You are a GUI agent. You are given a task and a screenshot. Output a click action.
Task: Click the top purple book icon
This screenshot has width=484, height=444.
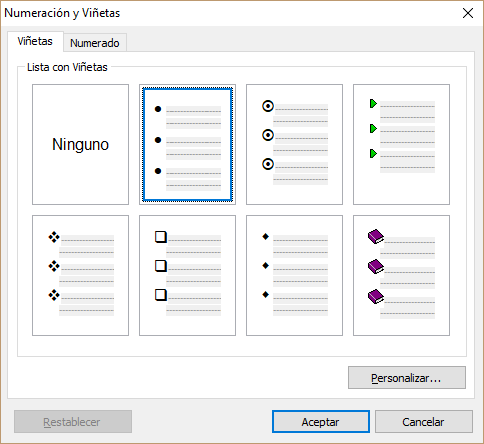click(x=376, y=236)
